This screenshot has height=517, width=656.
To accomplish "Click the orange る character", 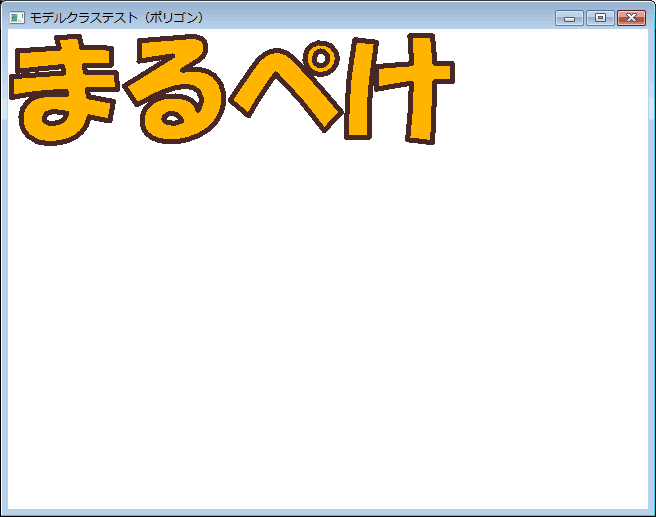I will [175, 89].
